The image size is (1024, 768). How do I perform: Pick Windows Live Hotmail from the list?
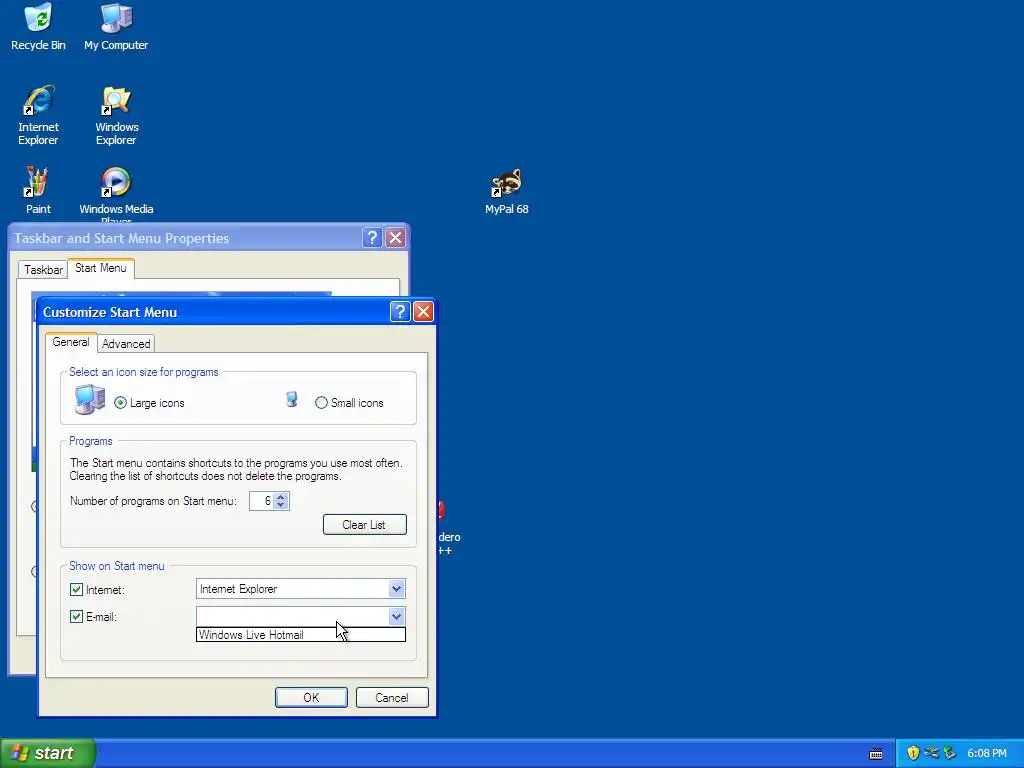[300, 635]
